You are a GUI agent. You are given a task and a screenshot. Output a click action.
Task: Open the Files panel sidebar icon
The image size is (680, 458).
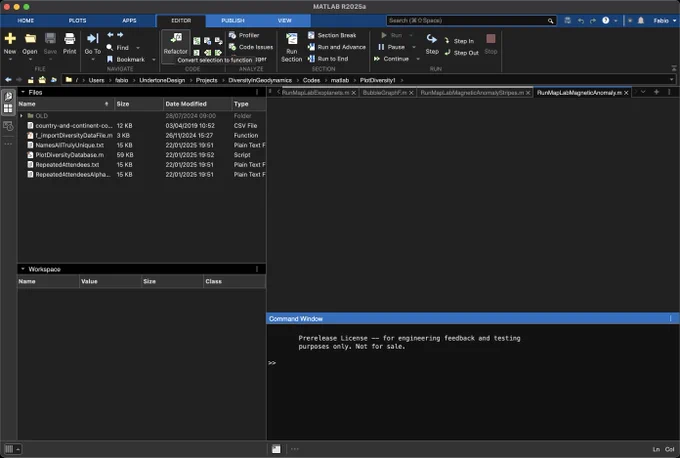click(8, 96)
